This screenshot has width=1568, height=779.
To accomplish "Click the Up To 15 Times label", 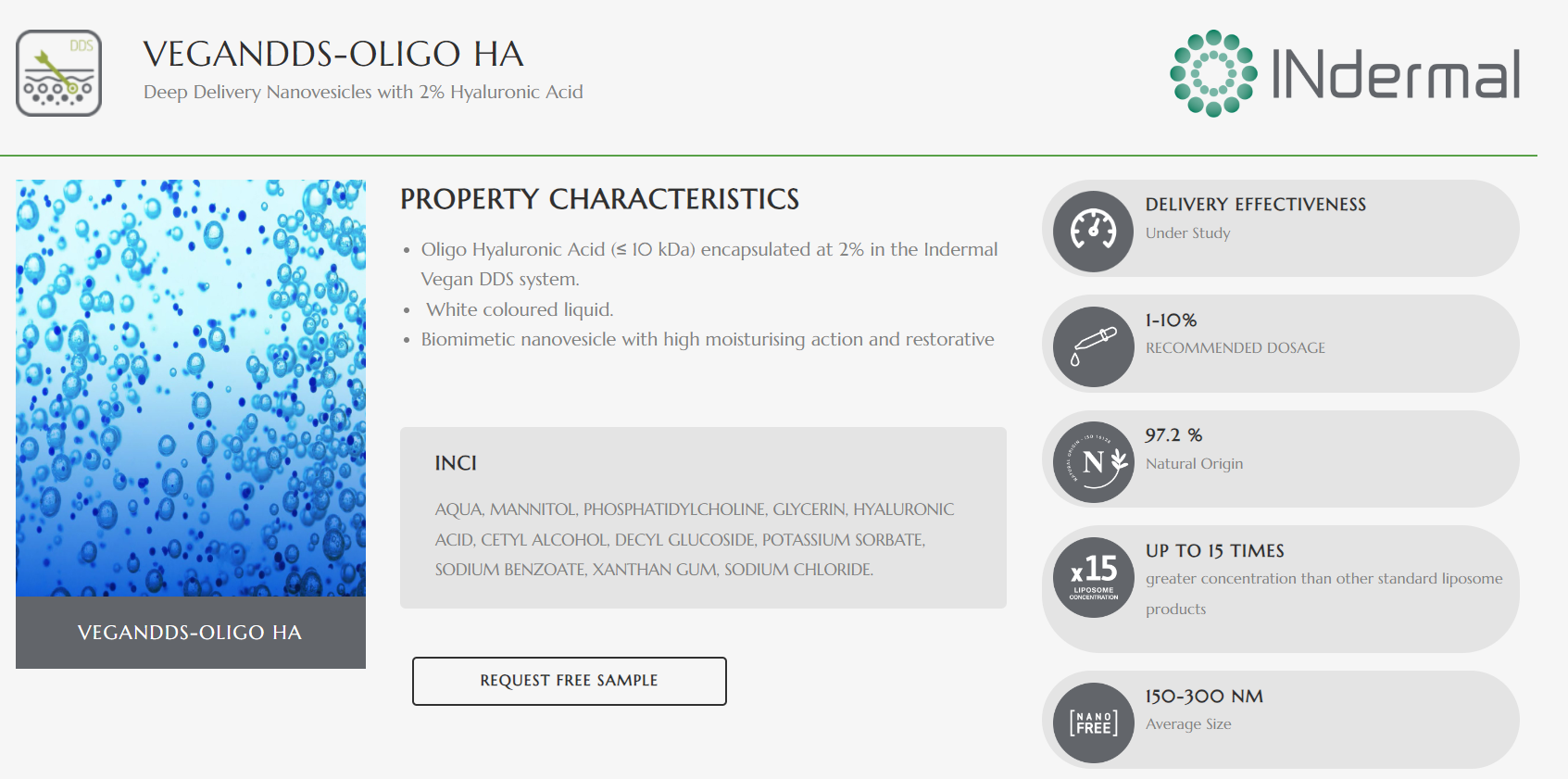I will 1214,551.
